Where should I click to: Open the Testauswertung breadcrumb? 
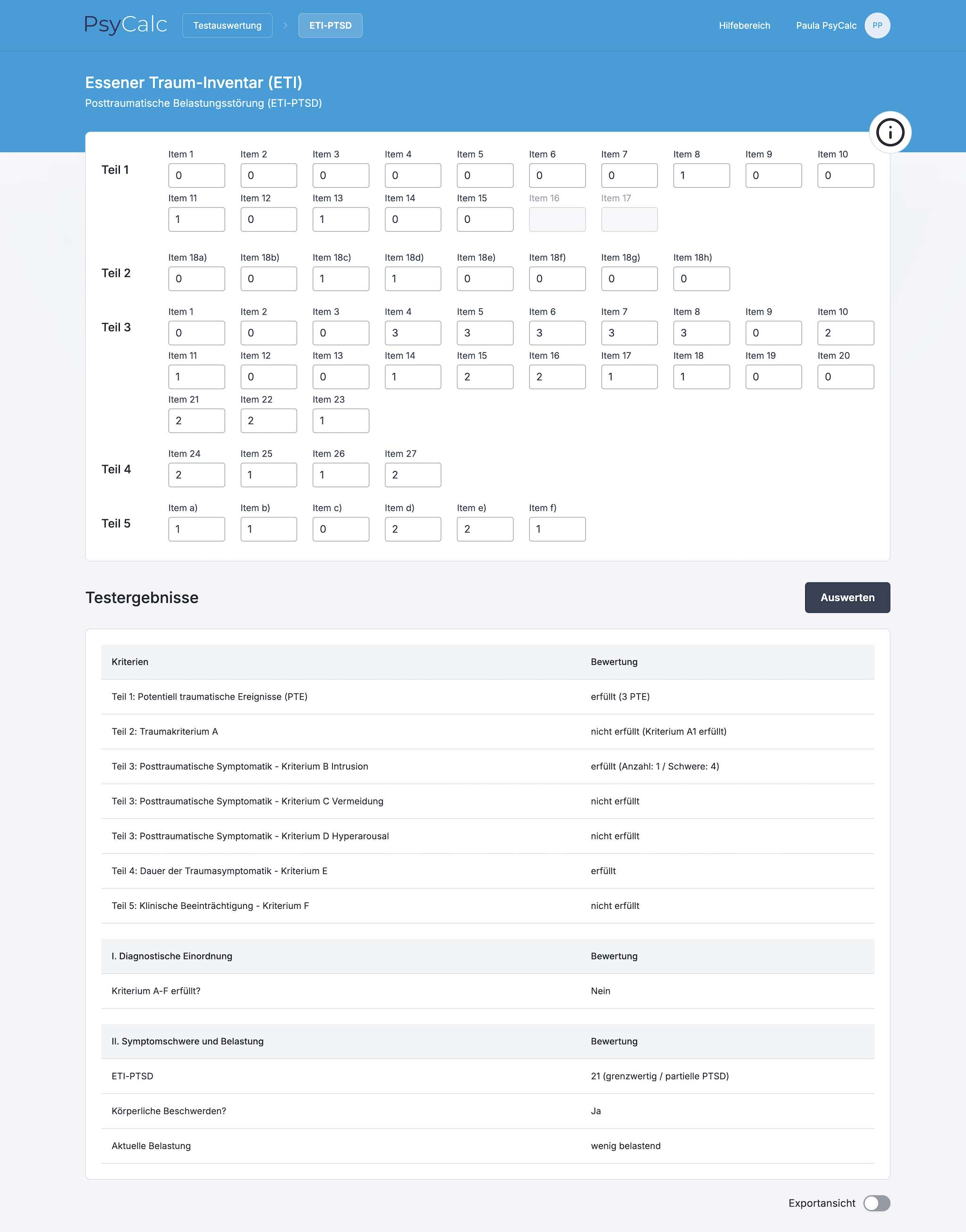point(227,25)
